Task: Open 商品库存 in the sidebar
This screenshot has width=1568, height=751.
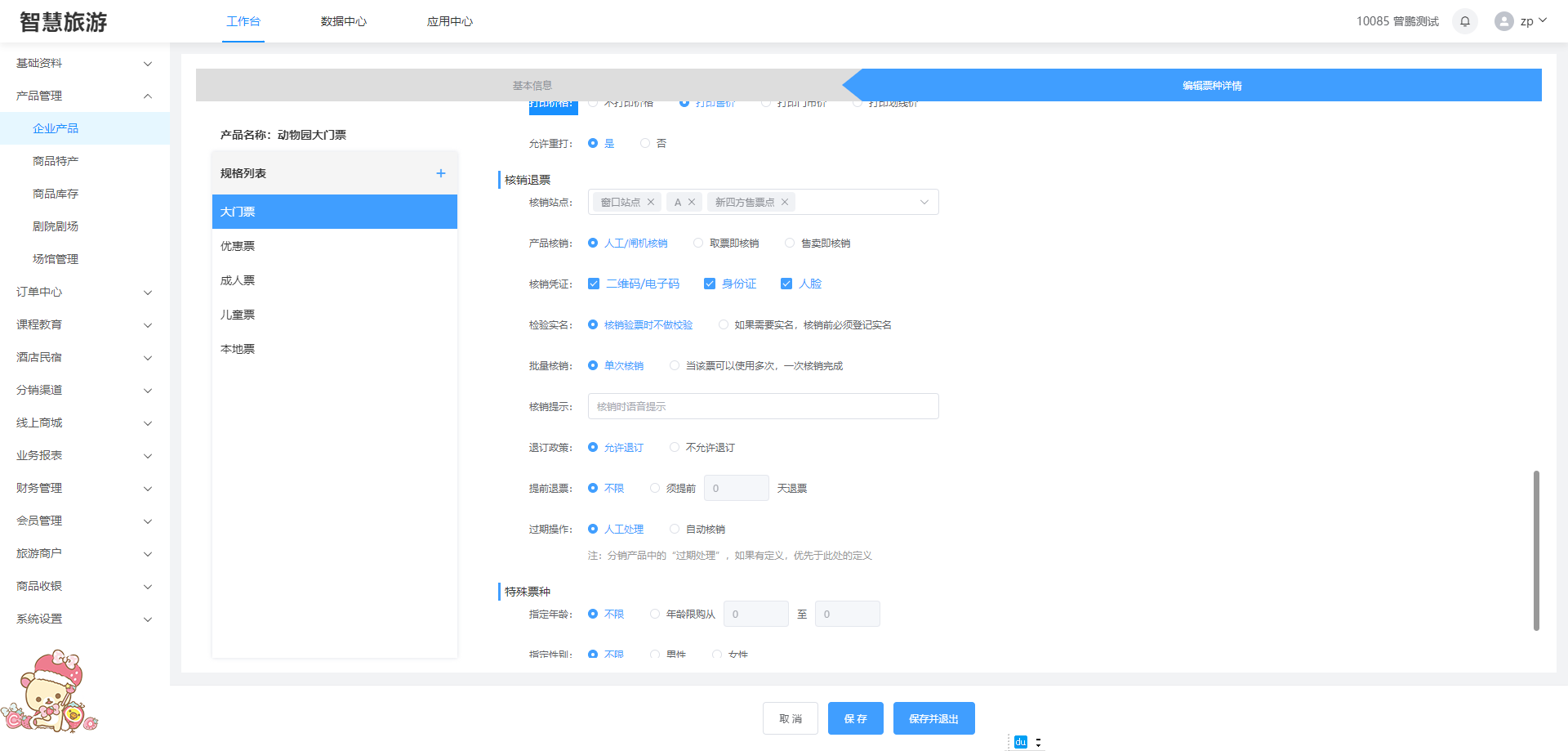Action: point(56,194)
